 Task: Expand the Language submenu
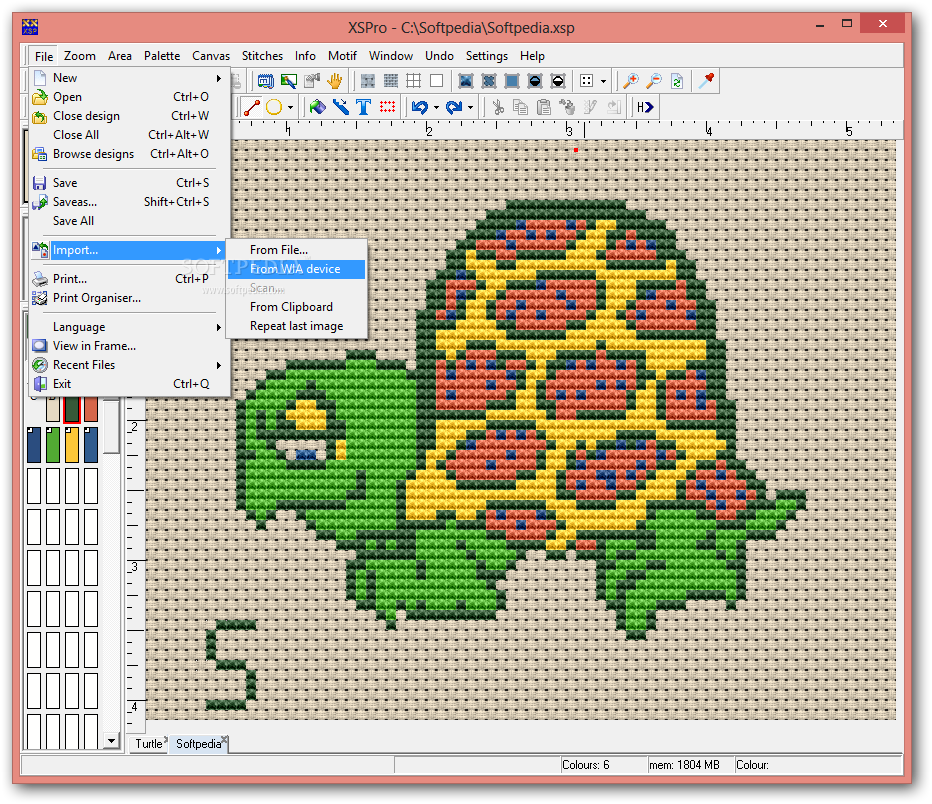click(219, 327)
